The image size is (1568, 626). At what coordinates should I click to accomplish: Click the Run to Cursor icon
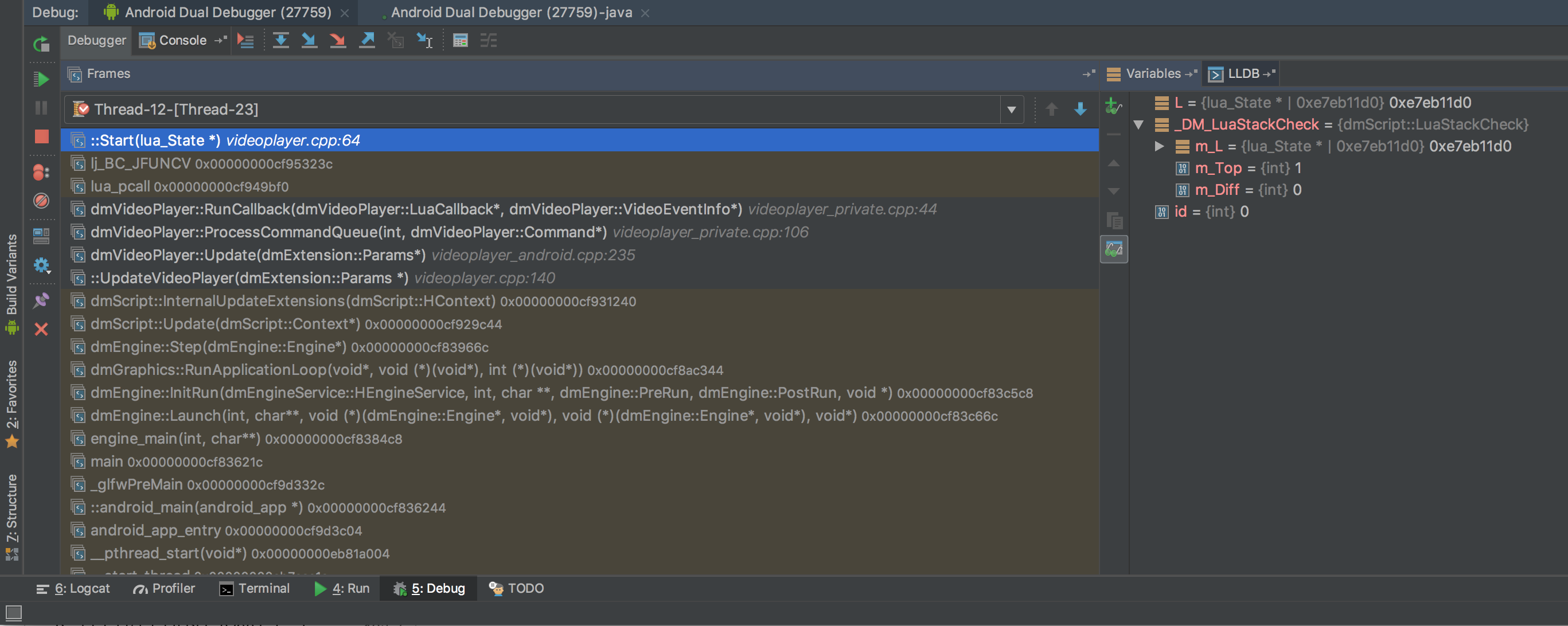coord(424,41)
